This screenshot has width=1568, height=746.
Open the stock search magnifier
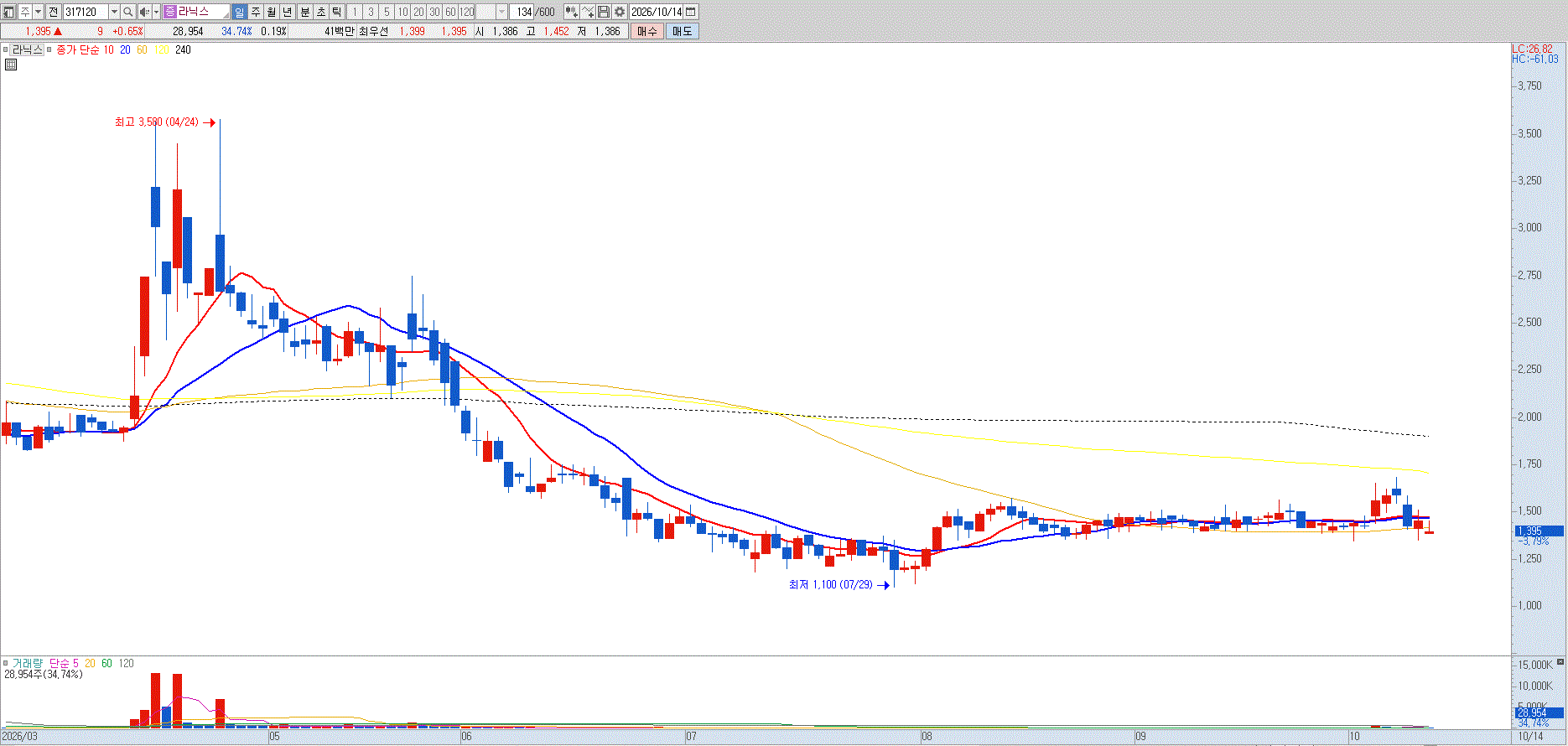(127, 12)
